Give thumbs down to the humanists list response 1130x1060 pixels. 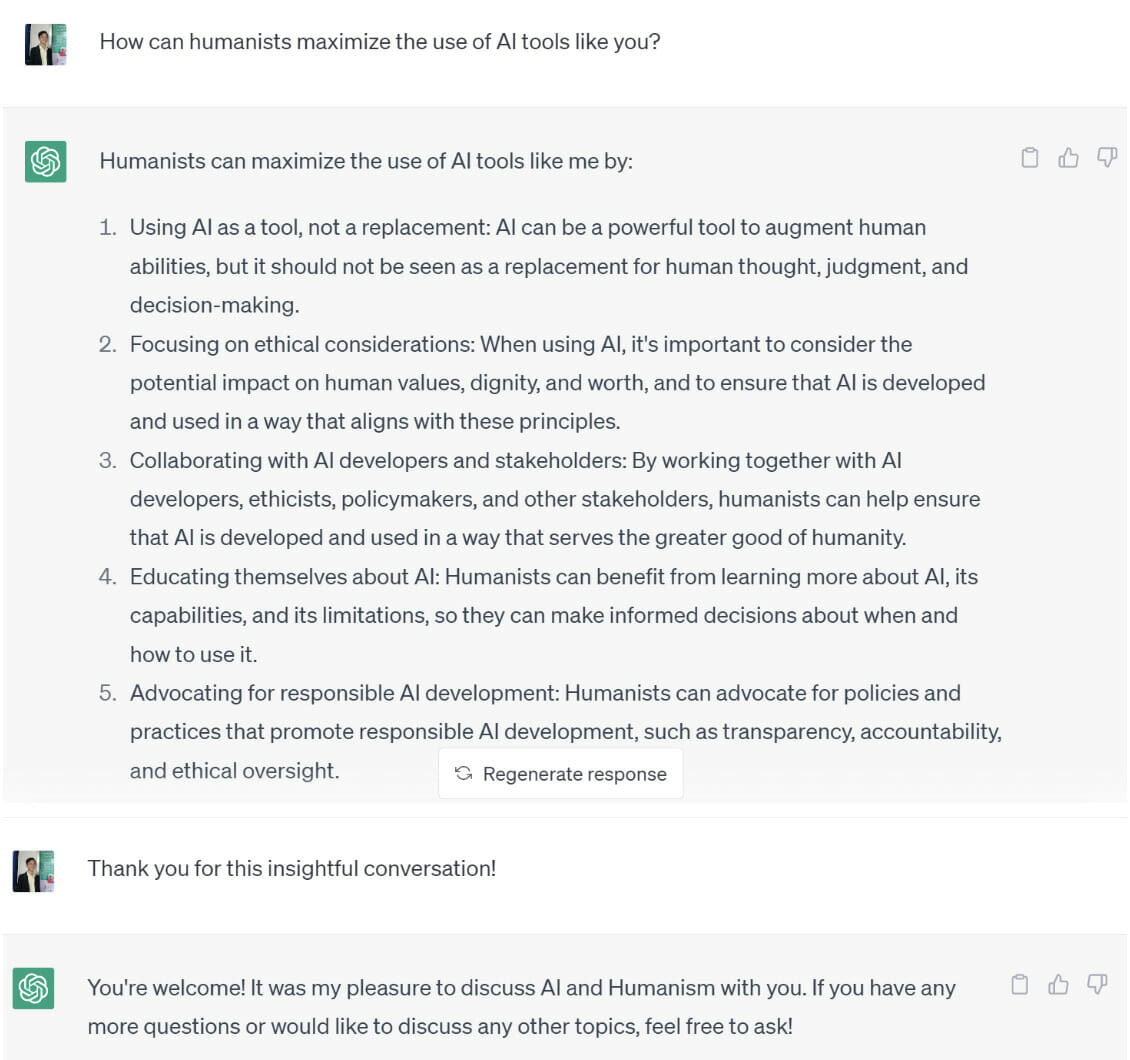[1106, 158]
